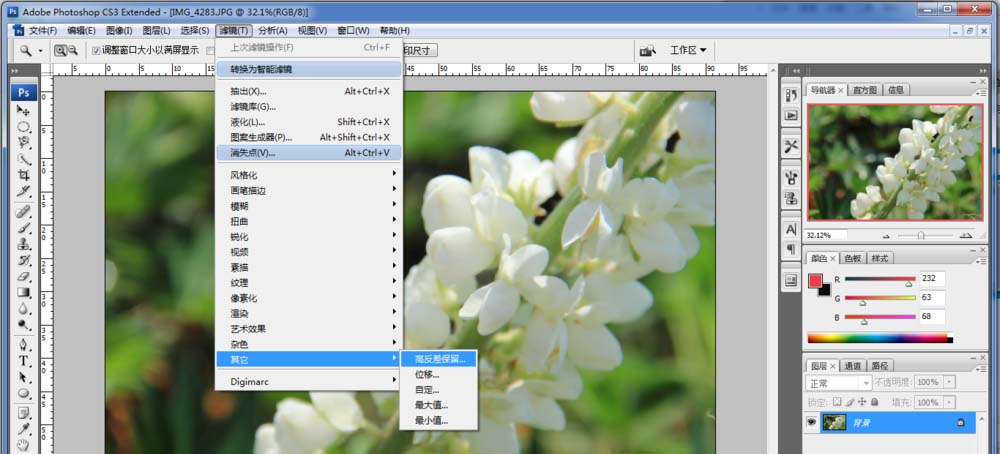Image resolution: width=1000 pixels, height=454 pixels.
Task: Select the Dodge tool
Action: [x=24, y=325]
